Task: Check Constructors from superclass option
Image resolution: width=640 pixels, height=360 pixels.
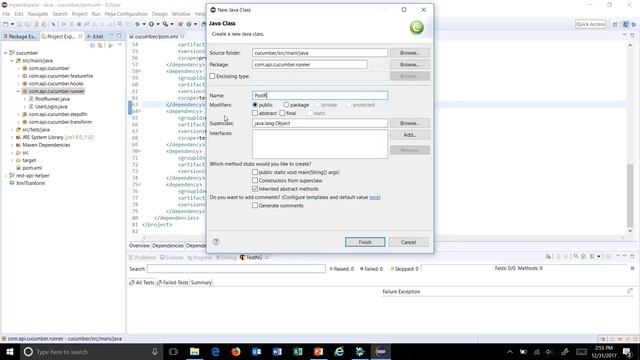Action: click(x=255, y=180)
